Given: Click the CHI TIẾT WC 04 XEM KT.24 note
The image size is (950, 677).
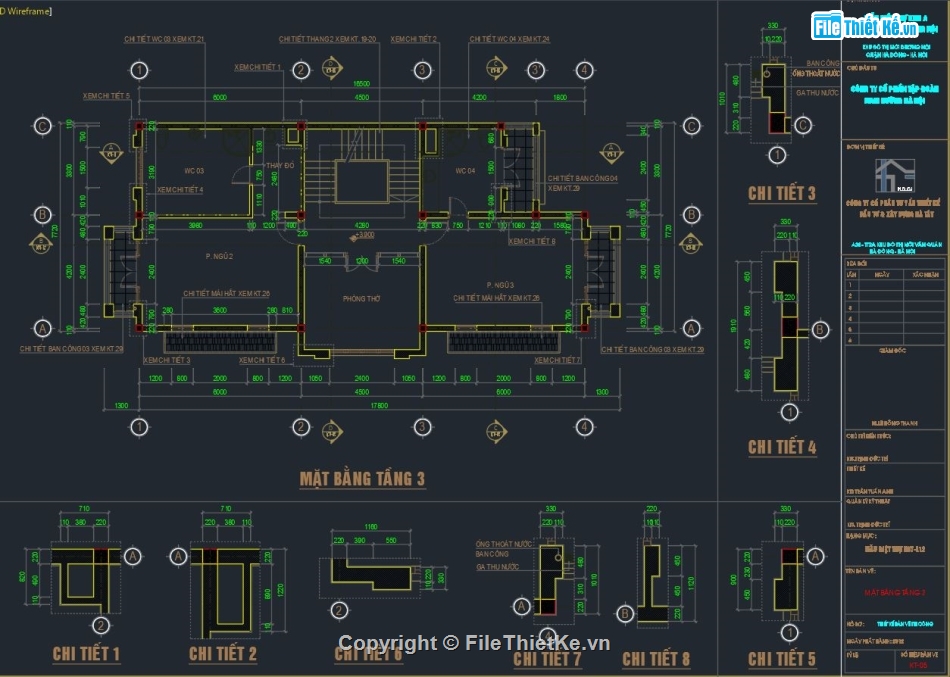Looking at the screenshot, I should point(510,39).
